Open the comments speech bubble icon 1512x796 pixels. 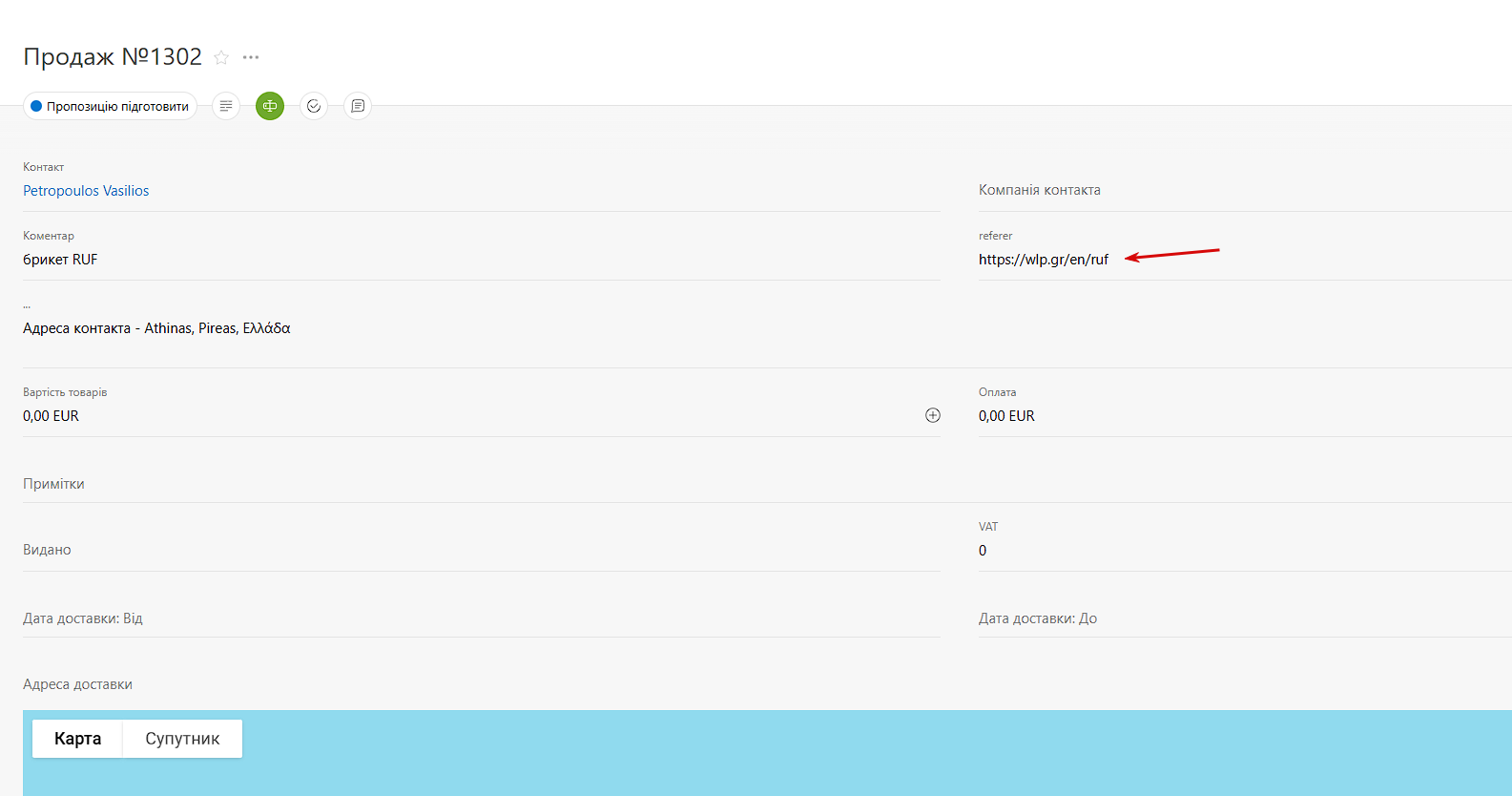coord(358,106)
